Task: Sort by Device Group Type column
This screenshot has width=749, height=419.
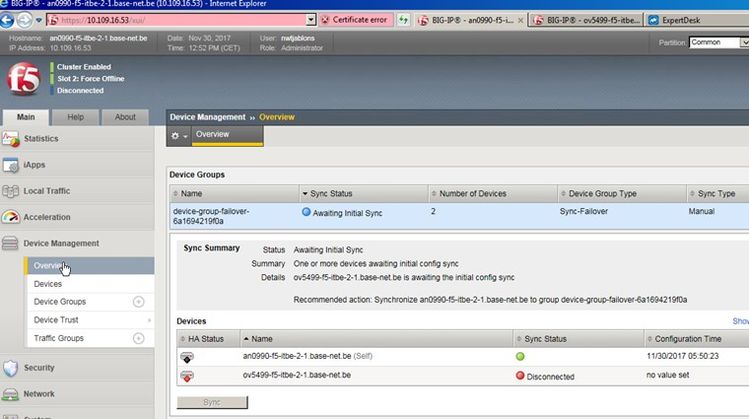Action: click(622, 193)
